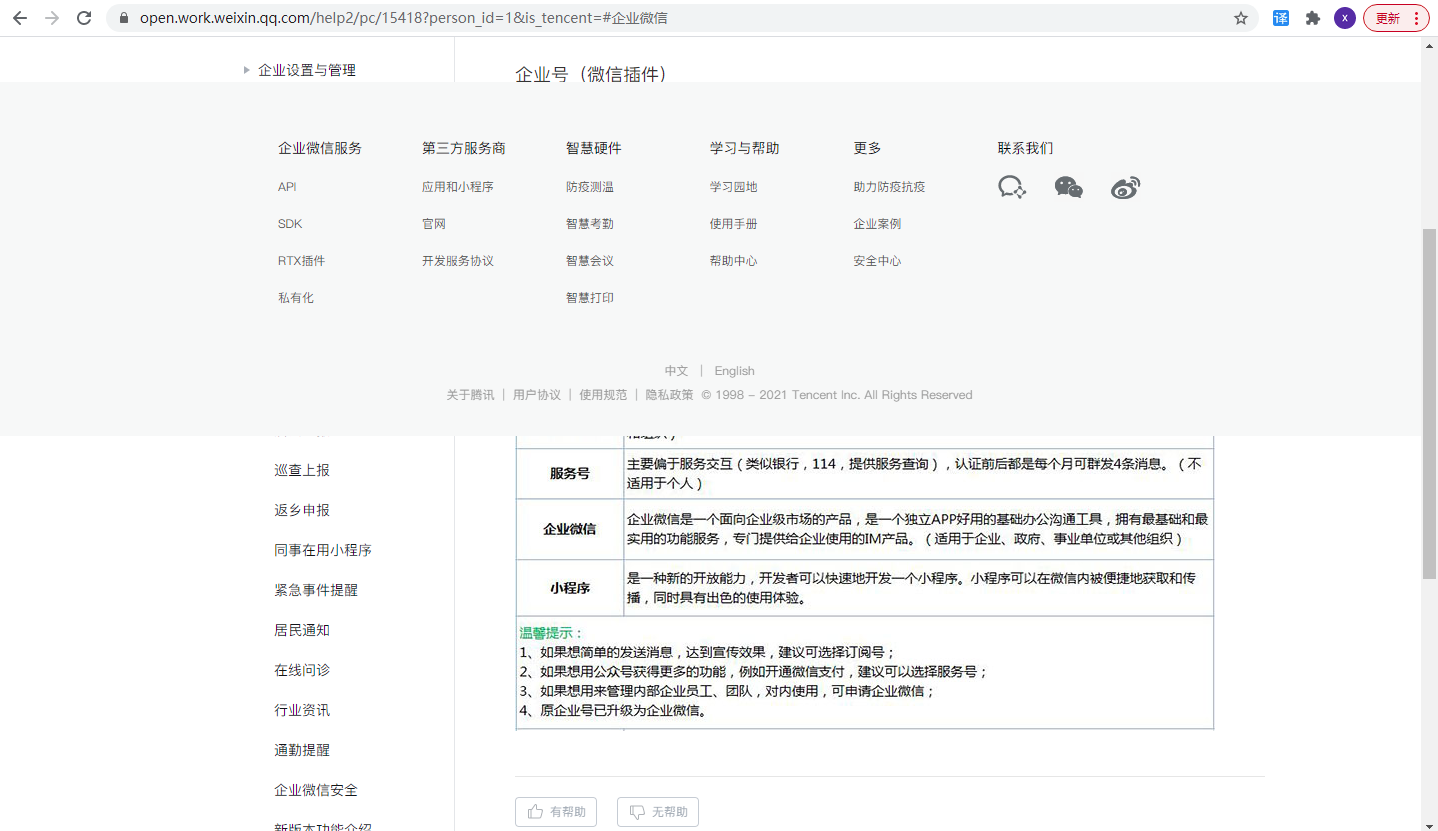
Task: Open the 关于腾讯 footer link
Action: tap(470, 395)
